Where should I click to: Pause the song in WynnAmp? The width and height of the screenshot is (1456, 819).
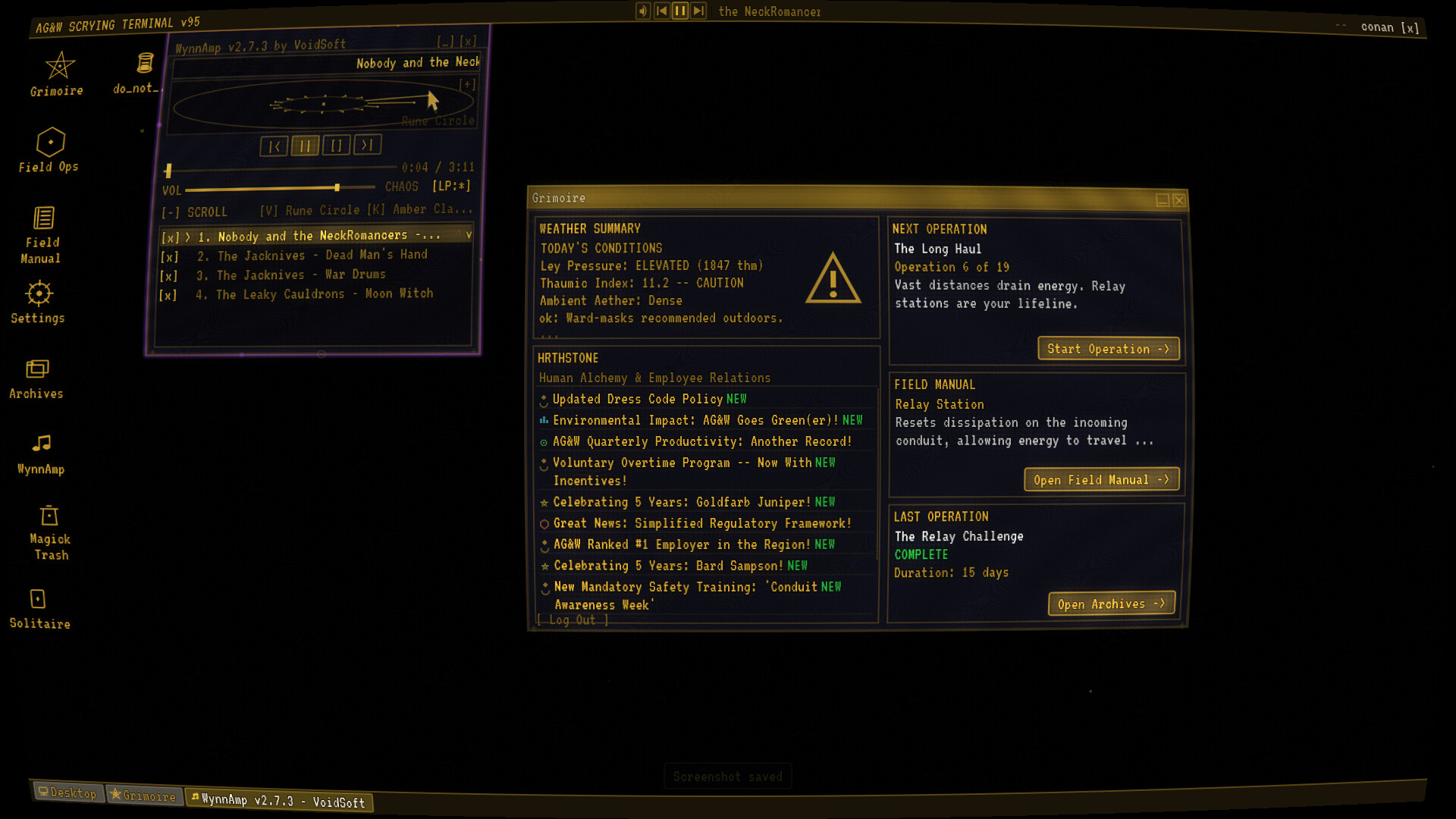click(x=305, y=146)
